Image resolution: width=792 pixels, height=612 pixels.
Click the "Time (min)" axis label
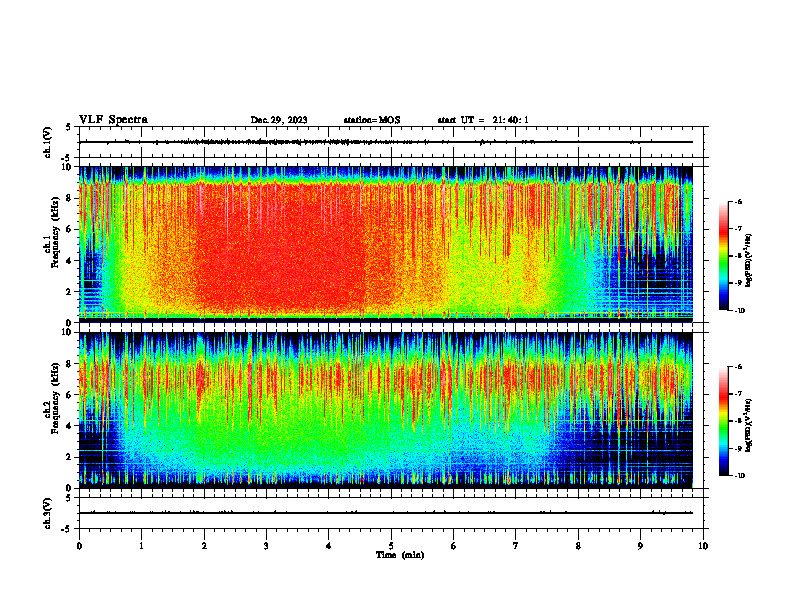400,555
